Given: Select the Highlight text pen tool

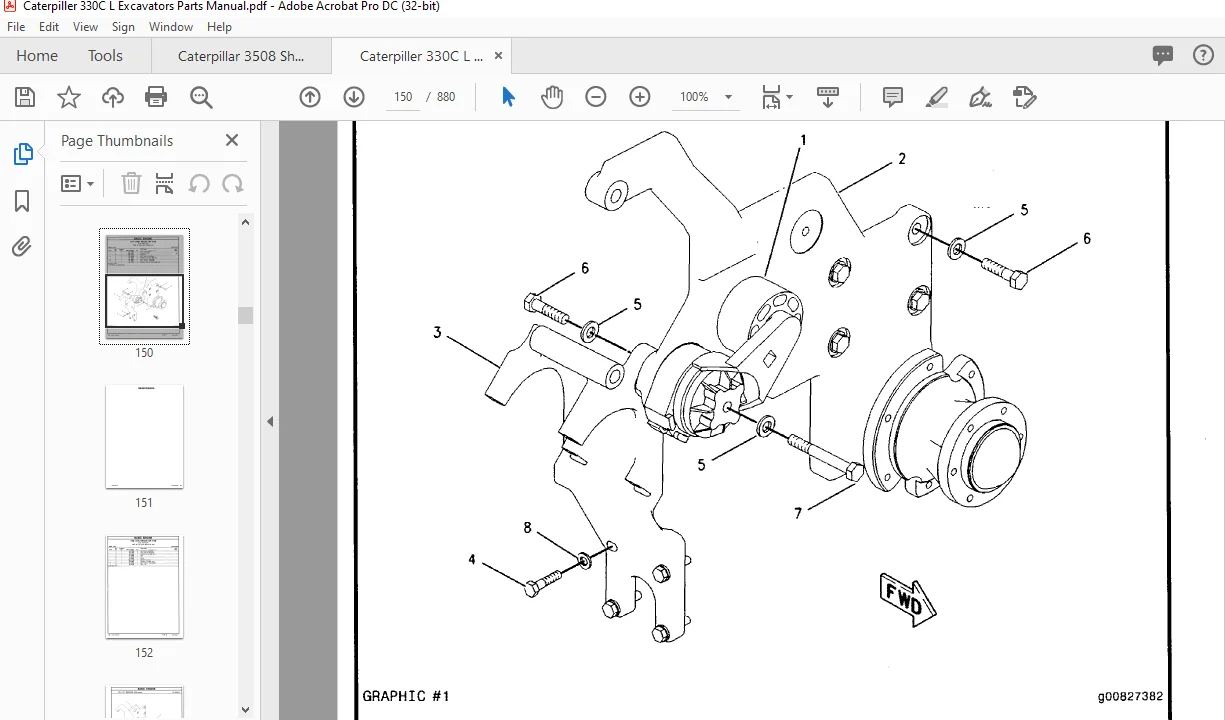Looking at the screenshot, I should (937, 97).
